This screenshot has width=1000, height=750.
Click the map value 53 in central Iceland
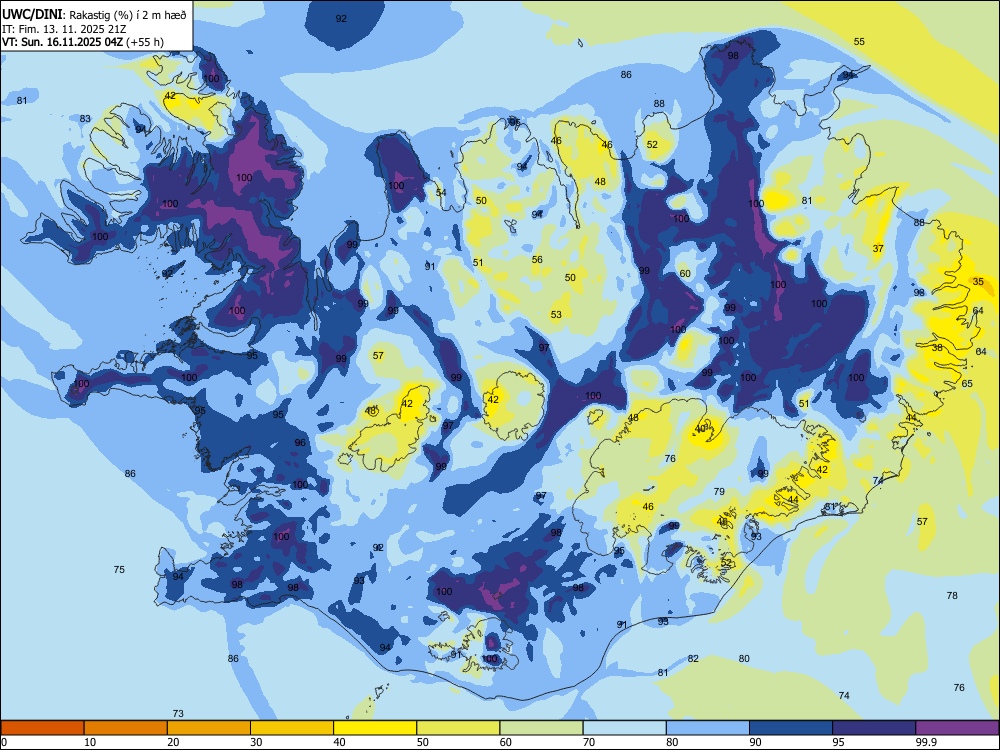[x=556, y=314]
